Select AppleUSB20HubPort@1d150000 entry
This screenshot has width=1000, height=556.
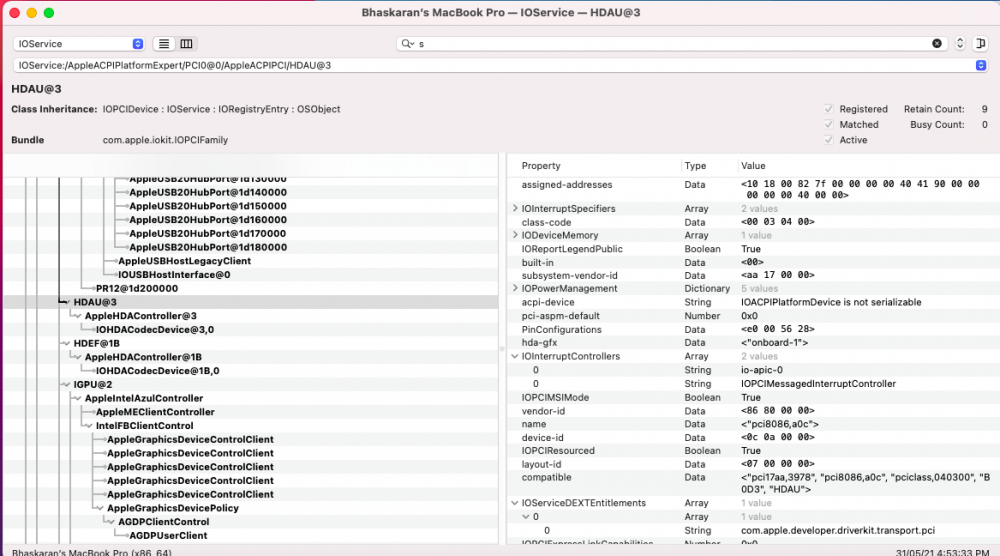point(208,206)
